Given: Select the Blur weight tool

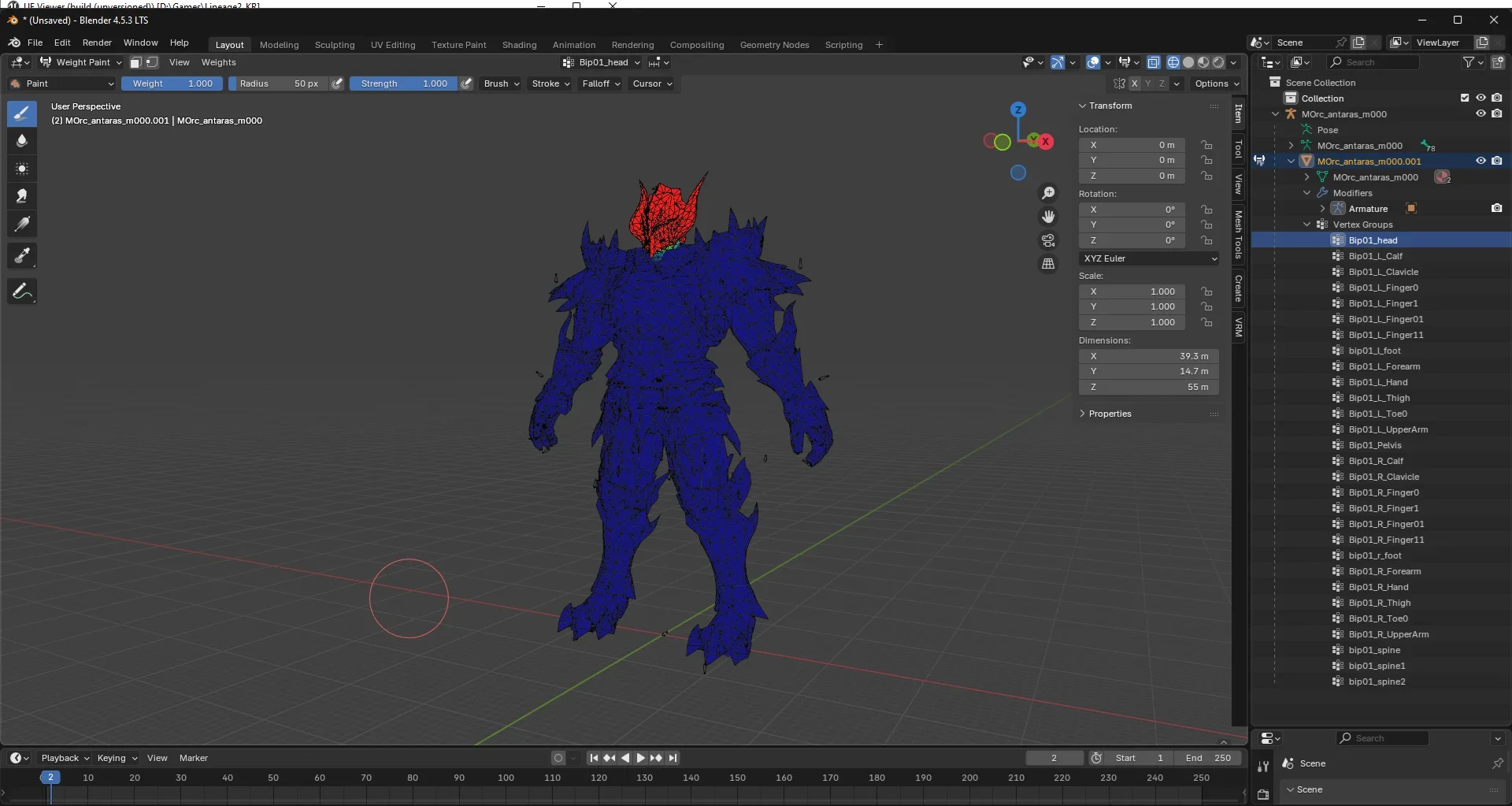Looking at the screenshot, I should [x=22, y=141].
